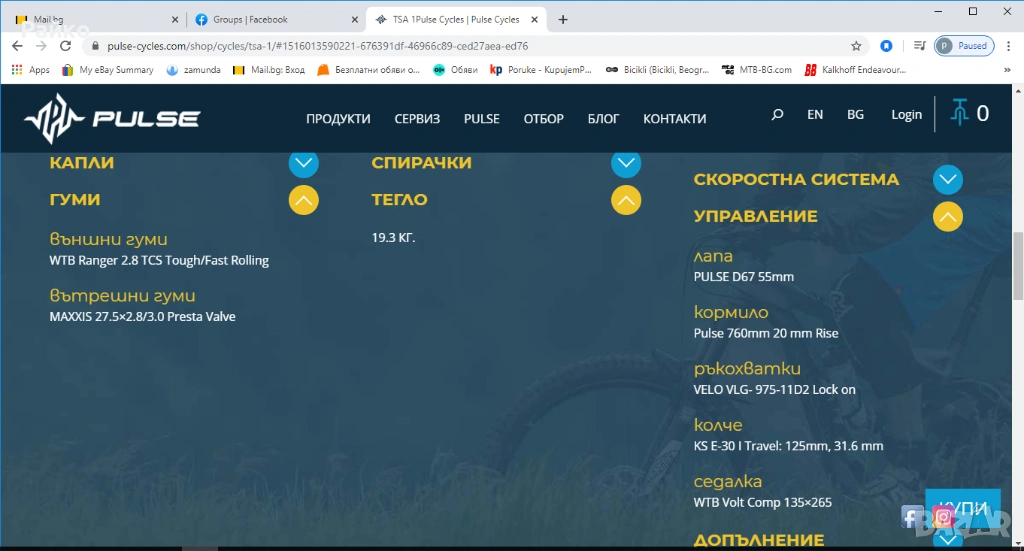Open Poruke - KupujemP bookmark
This screenshot has height=551, width=1024.
click(541, 70)
